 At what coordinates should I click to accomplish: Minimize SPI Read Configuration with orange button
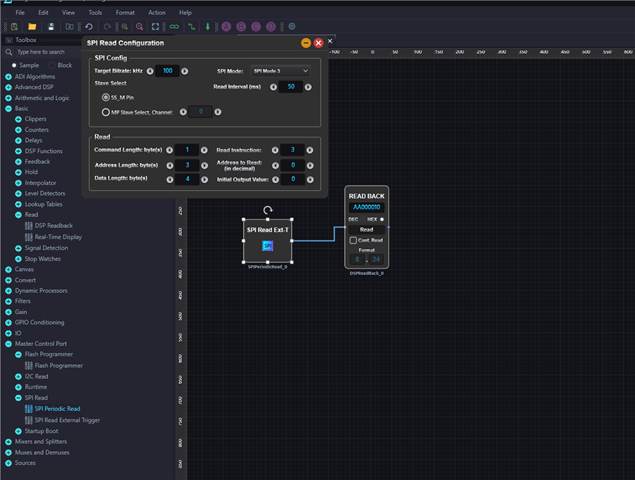(306, 43)
